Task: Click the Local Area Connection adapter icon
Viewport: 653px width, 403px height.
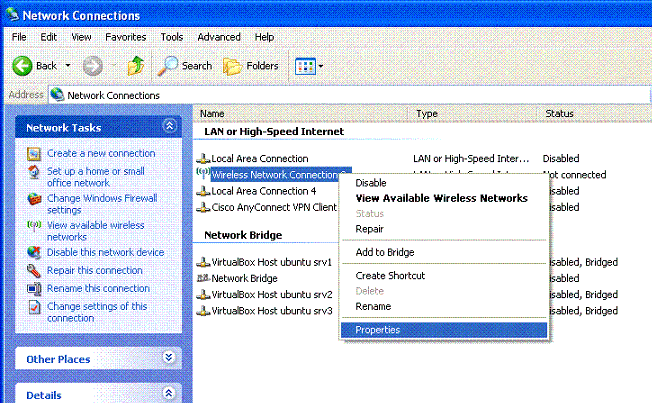Action: [203, 159]
